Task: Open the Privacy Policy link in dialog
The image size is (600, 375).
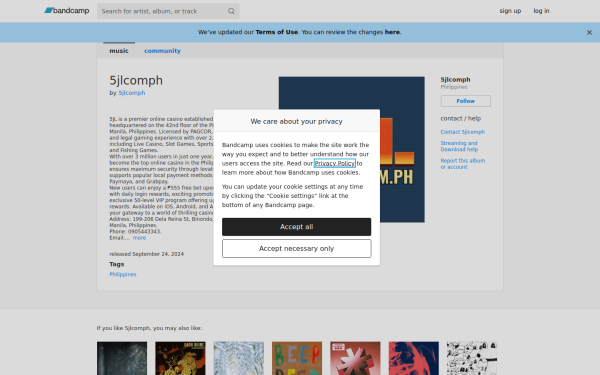Action: pos(334,163)
